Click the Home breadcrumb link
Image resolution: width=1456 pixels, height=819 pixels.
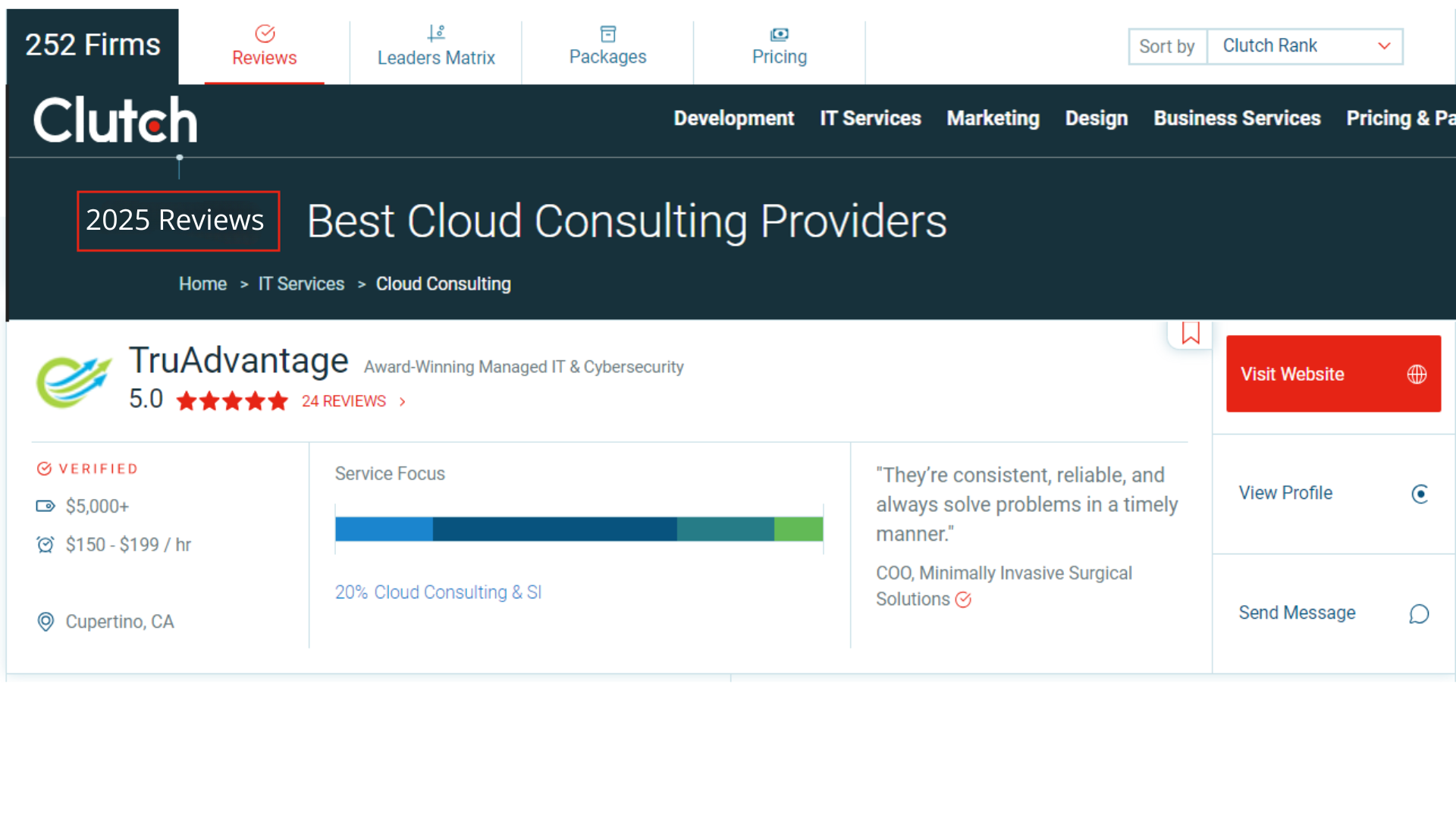tap(202, 284)
